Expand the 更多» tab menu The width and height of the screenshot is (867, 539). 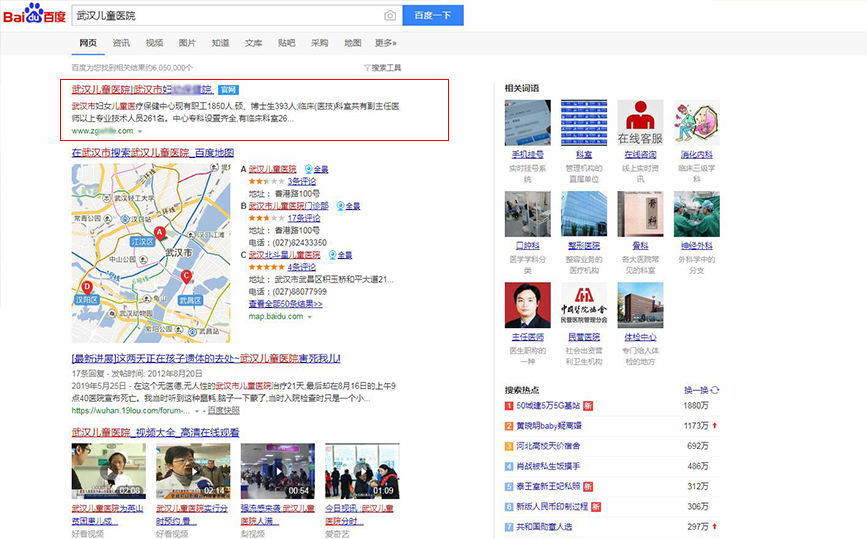pyautogui.click(x=385, y=43)
